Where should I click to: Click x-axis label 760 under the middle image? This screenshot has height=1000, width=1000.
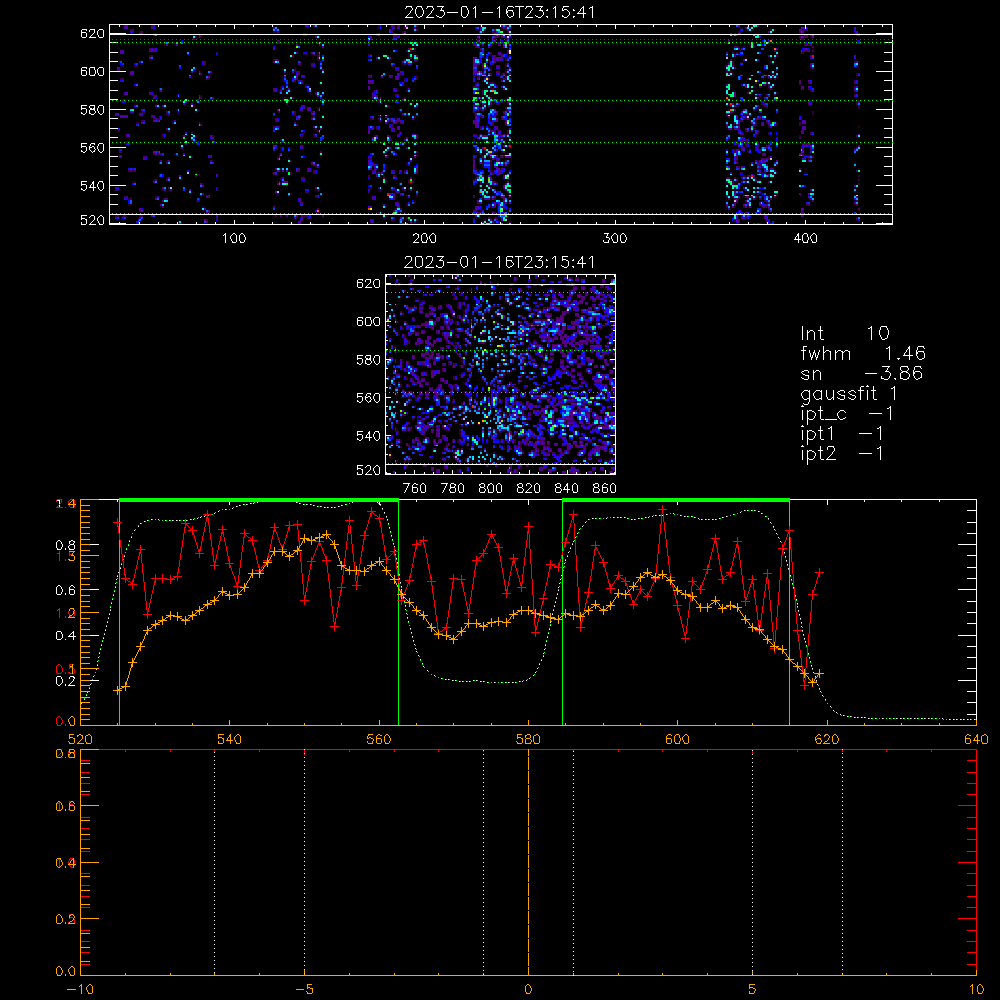pos(415,489)
